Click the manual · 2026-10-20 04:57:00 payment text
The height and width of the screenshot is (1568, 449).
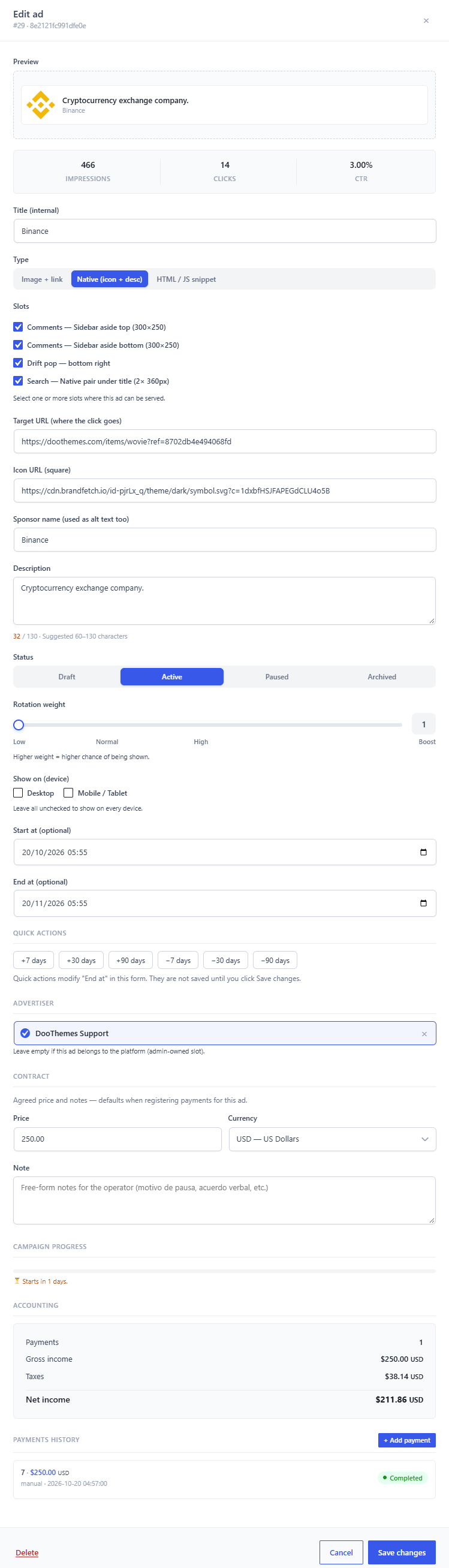[x=64, y=1483]
